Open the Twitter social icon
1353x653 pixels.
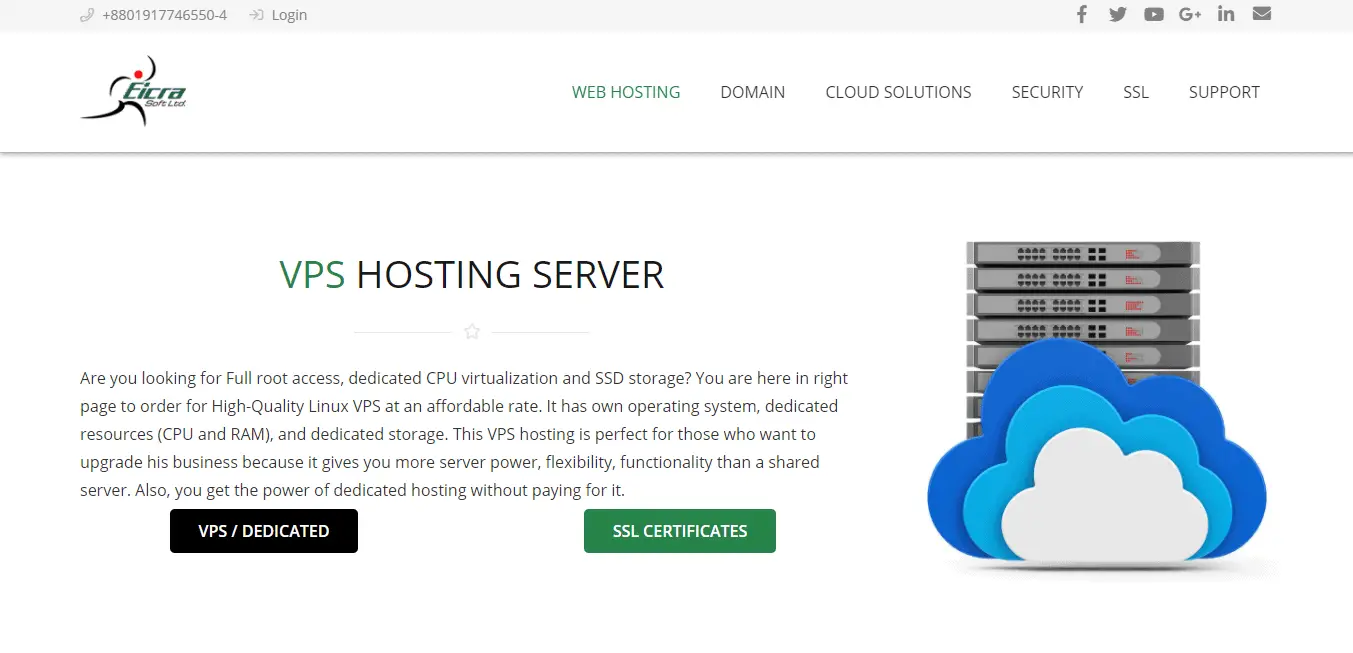(1118, 14)
